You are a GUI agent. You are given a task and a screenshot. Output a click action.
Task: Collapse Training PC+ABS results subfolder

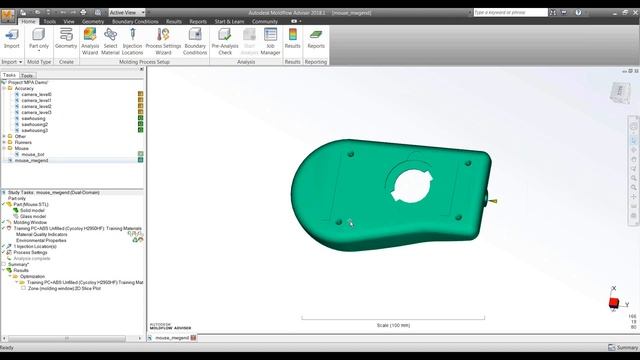tap(17, 282)
